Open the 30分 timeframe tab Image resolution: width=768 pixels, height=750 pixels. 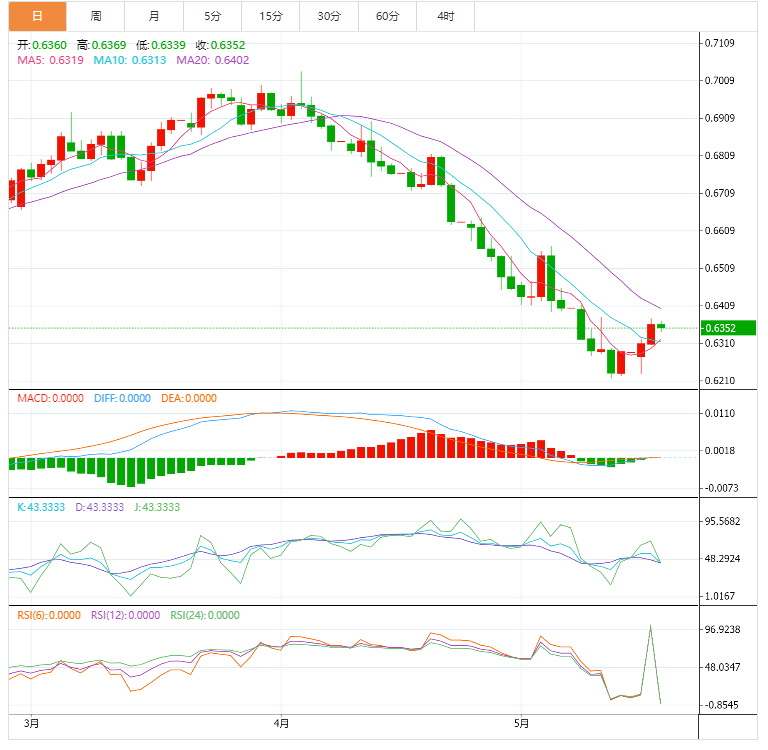pyautogui.click(x=329, y=16)
